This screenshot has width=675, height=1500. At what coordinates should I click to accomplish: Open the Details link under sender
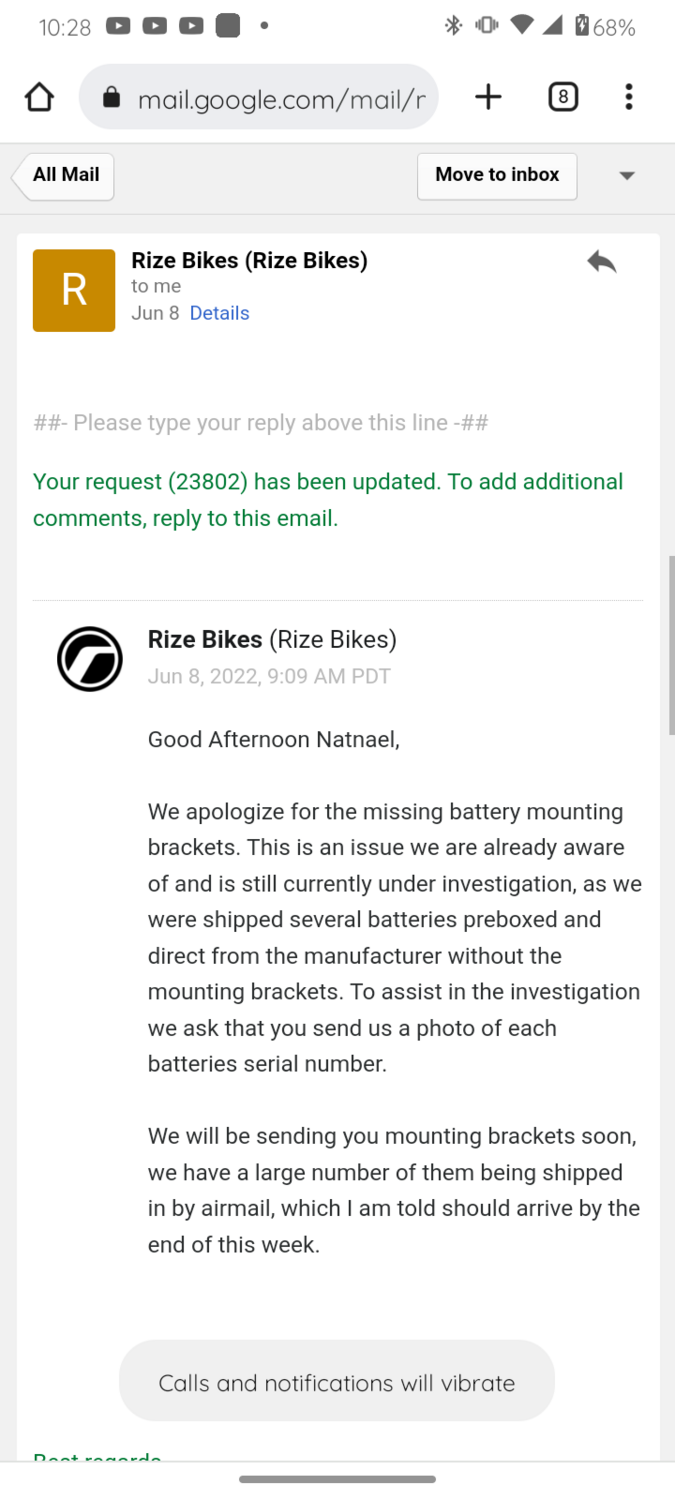click(219, 313)
